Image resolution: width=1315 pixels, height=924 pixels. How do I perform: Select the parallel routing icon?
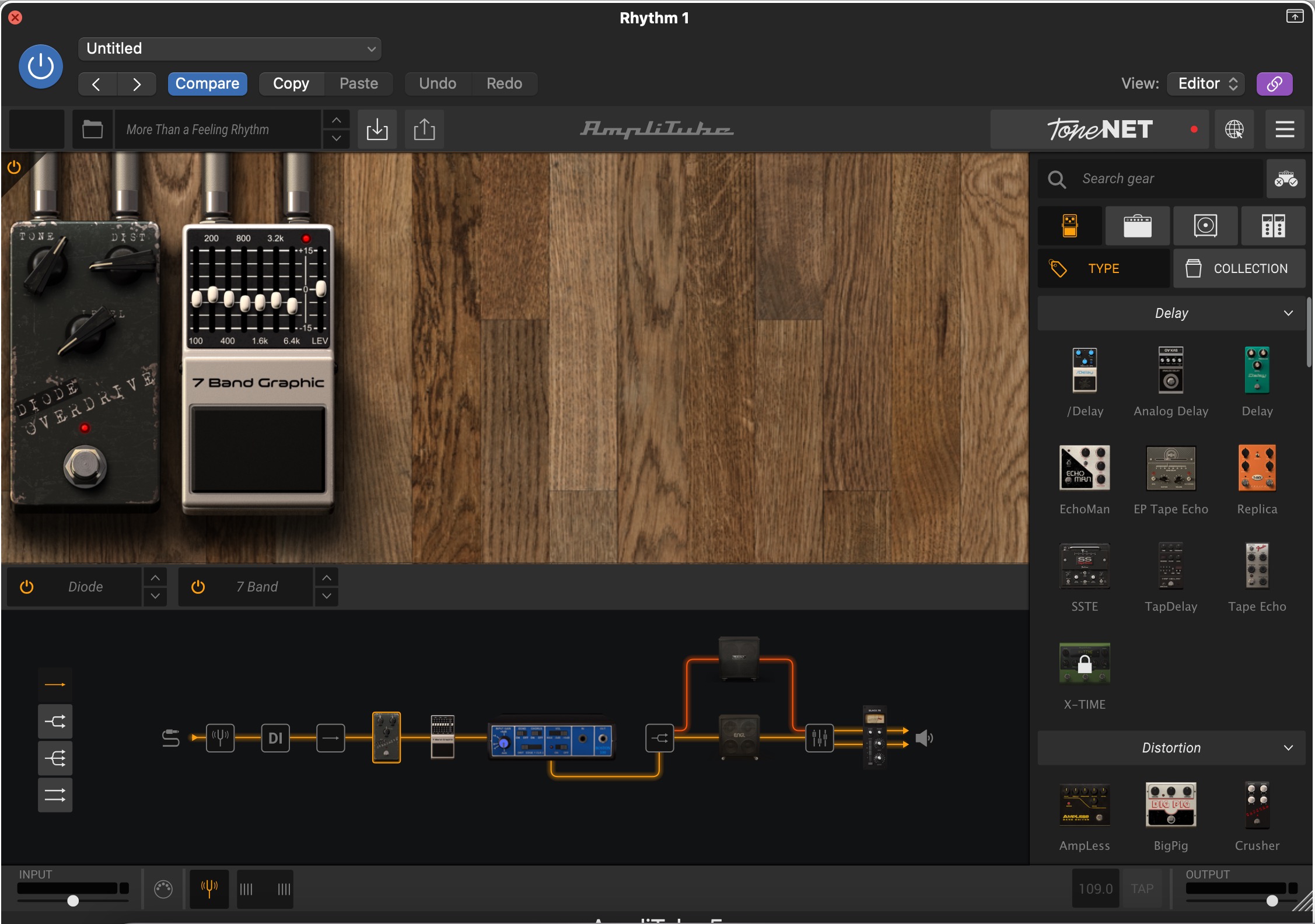(x=55, y=795)
